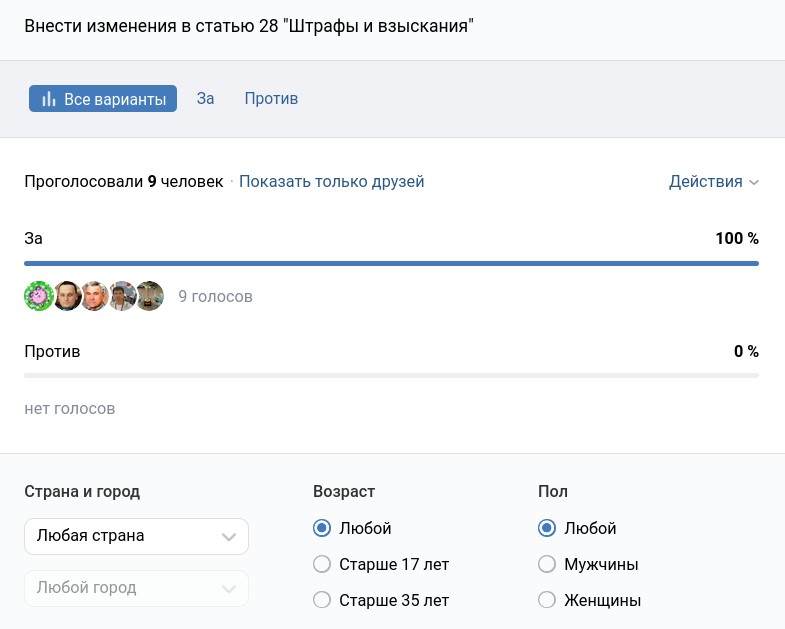785x629 pixels.
Task: Filter voters by 'Женщины'
Action: pyautogui.click(x=547, y=600)
